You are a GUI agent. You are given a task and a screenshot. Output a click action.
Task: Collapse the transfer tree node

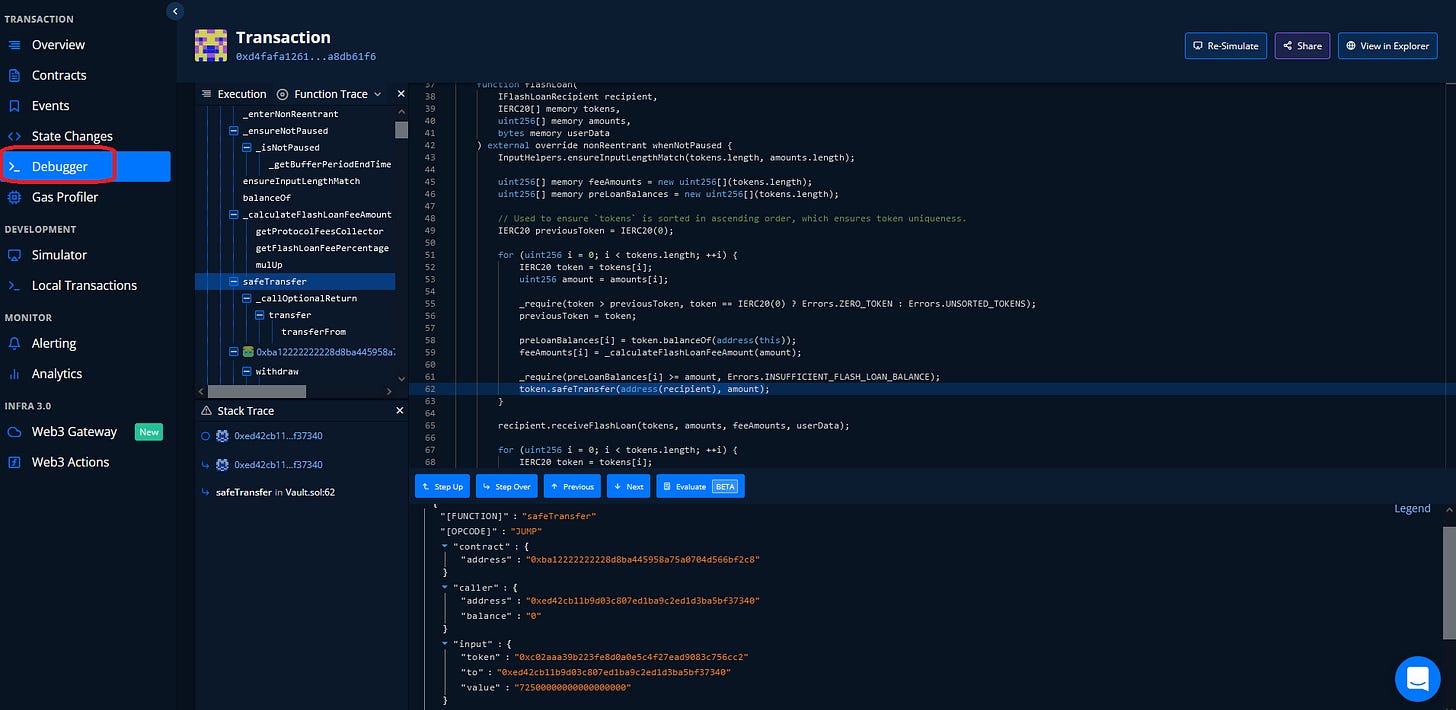(x=260, y=315)
